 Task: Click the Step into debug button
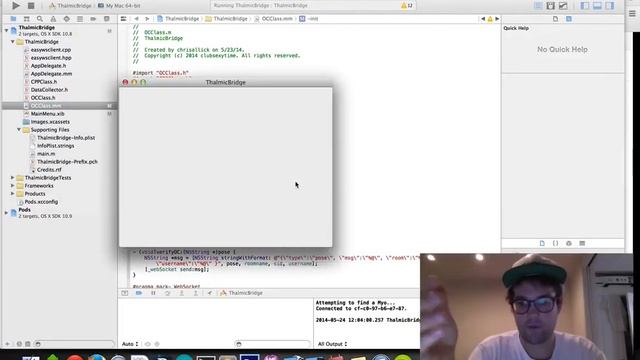182,293
